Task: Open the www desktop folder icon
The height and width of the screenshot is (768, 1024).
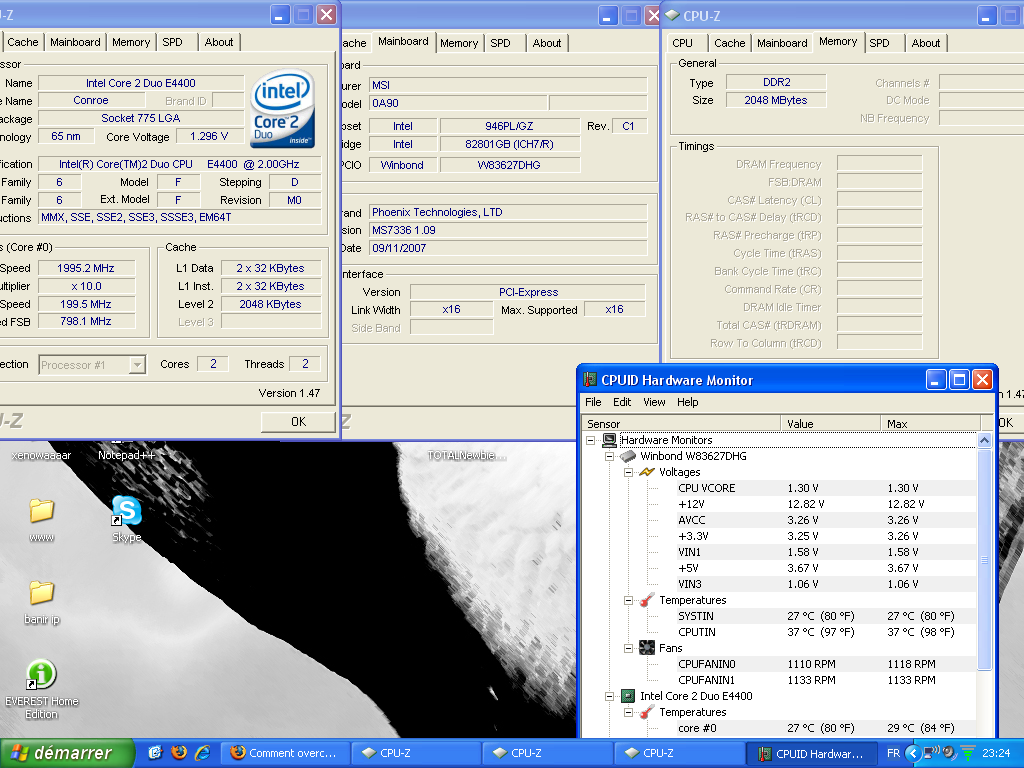Action: [x=41, y=511]
